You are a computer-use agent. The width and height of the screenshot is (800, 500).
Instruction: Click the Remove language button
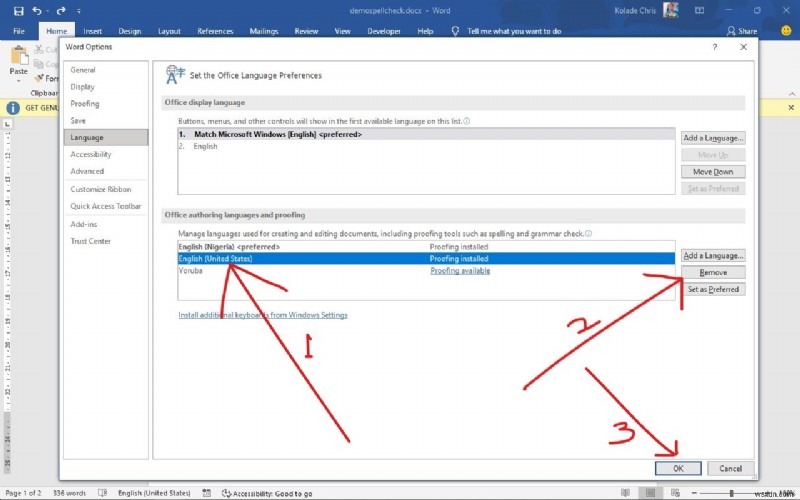713,272
